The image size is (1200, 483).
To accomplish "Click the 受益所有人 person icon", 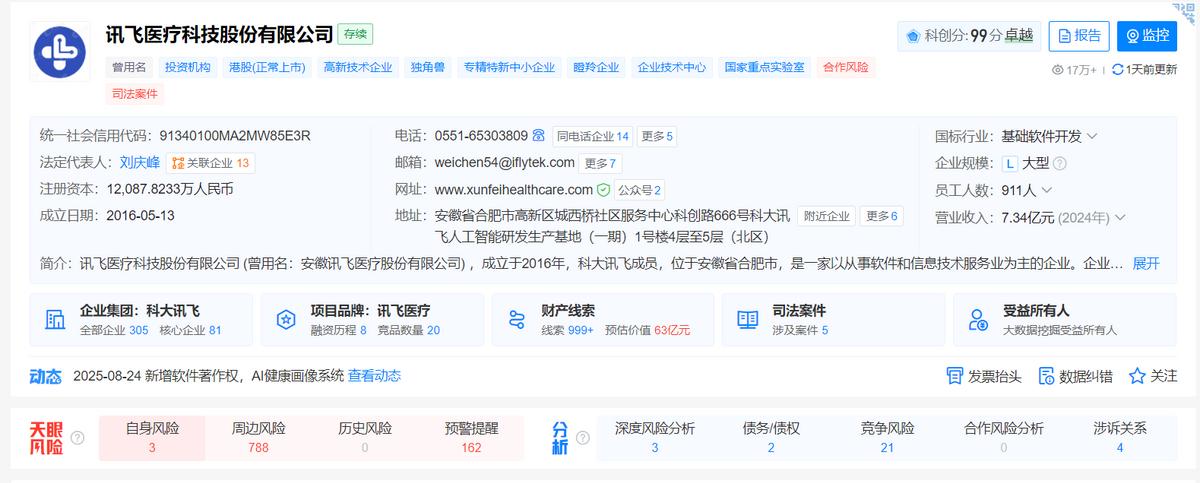I will [x=978, y=320].
